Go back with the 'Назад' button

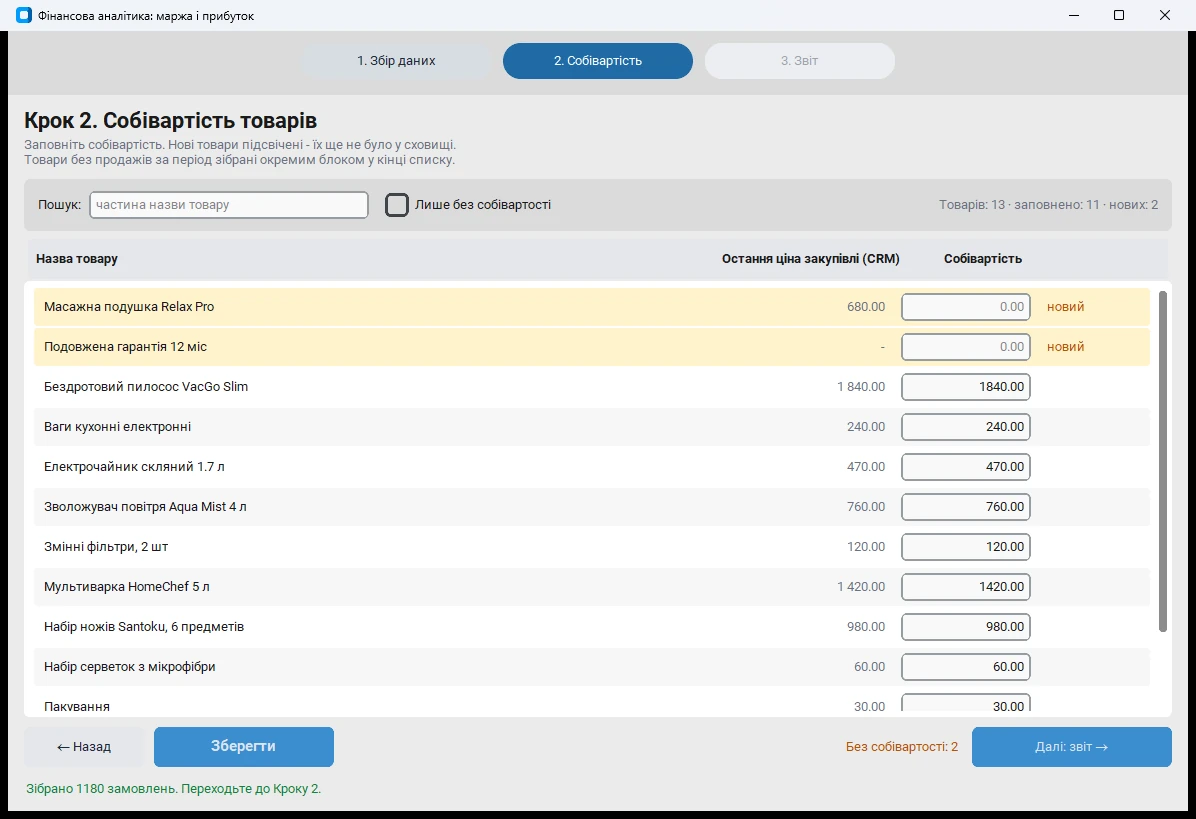point(84,747)
